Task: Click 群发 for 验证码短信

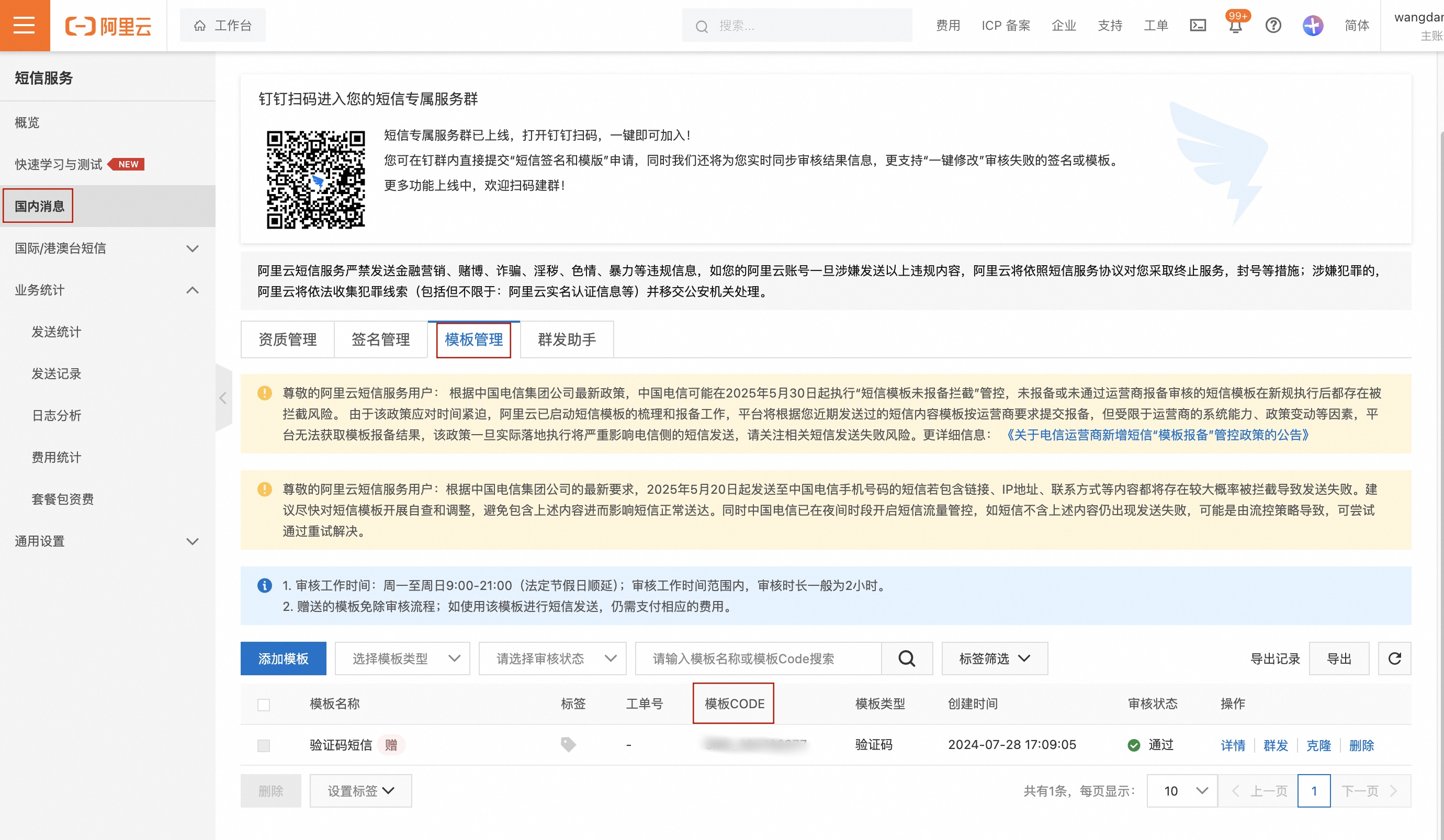Action: click(1276, 745)
